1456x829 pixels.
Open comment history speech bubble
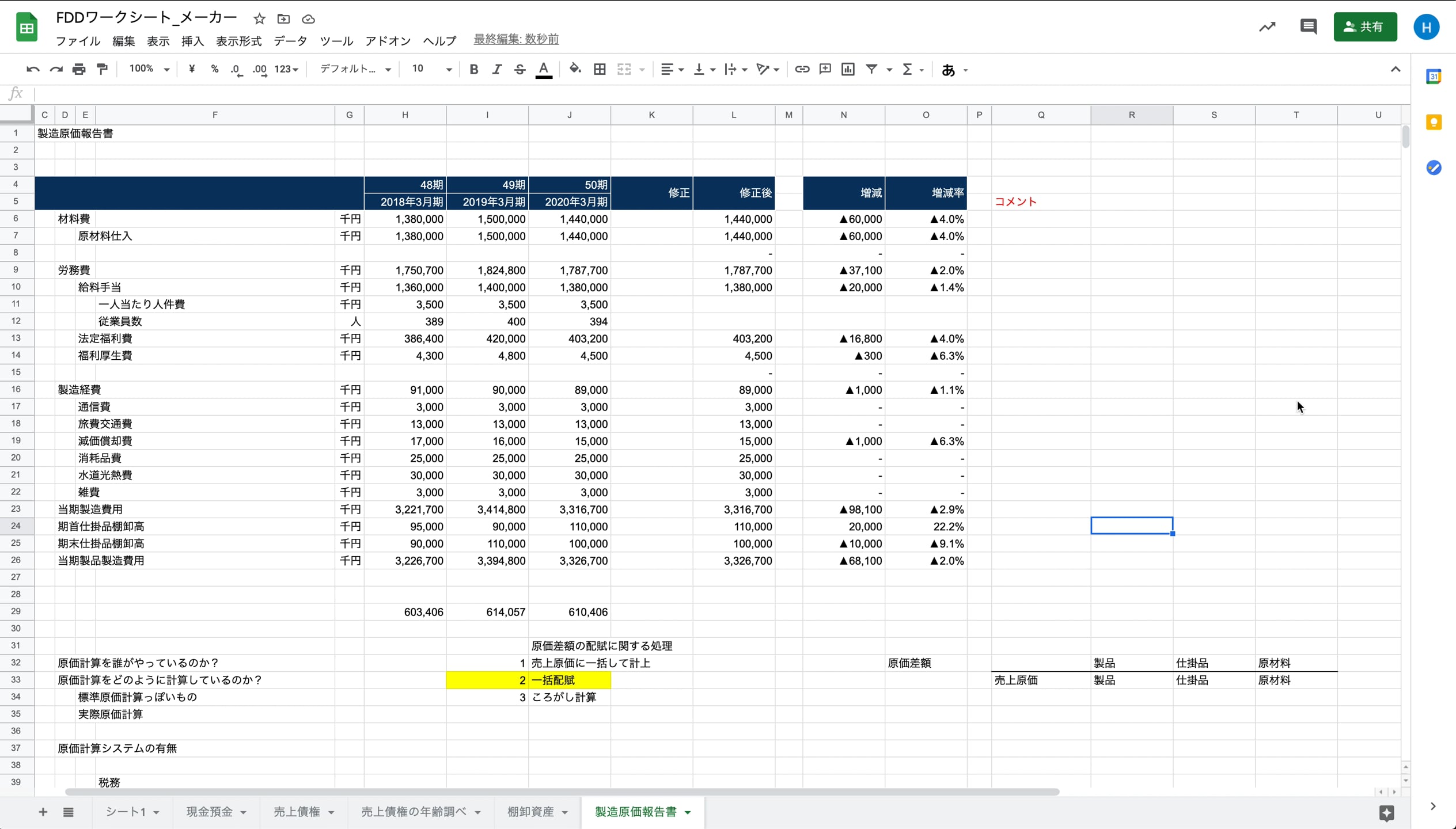[1308, 26]
